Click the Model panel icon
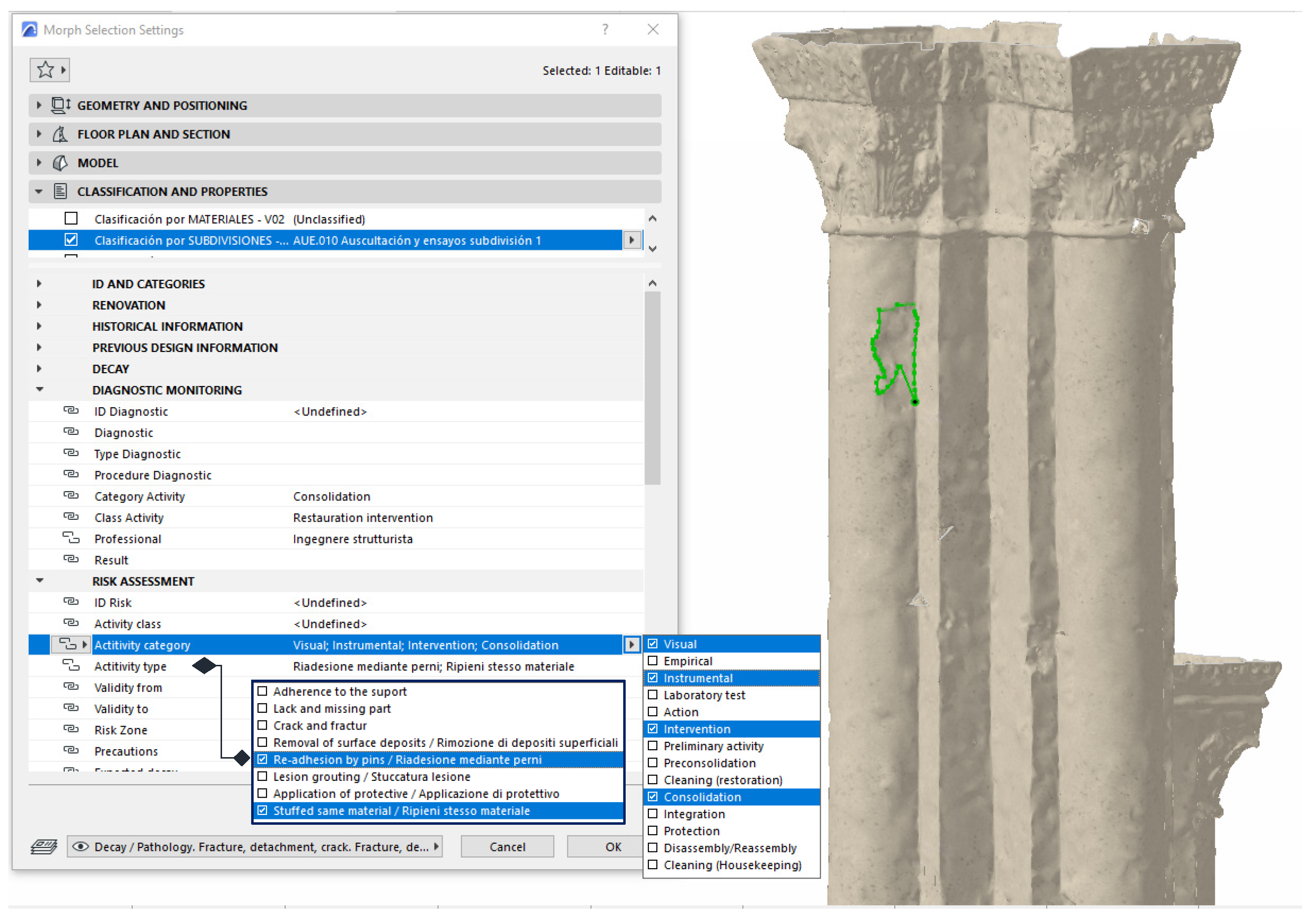Viewport: 1316px width, 920px height. 60,163
